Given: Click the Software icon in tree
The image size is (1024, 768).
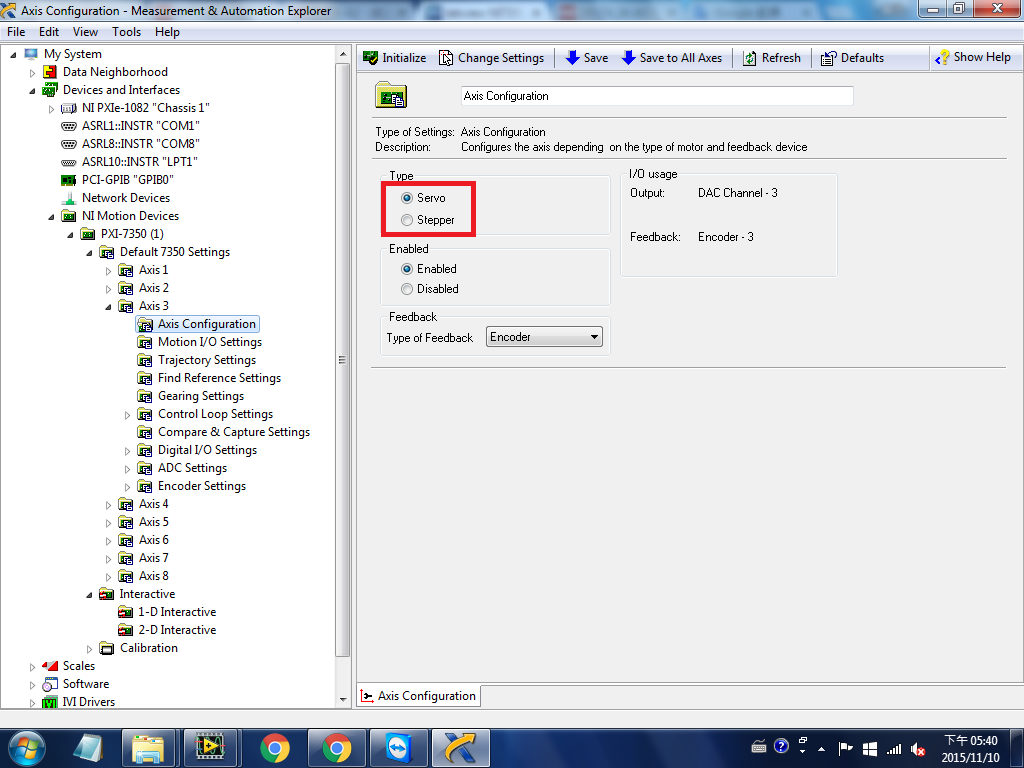Looking at the screenshot, I should pos(50,684).
